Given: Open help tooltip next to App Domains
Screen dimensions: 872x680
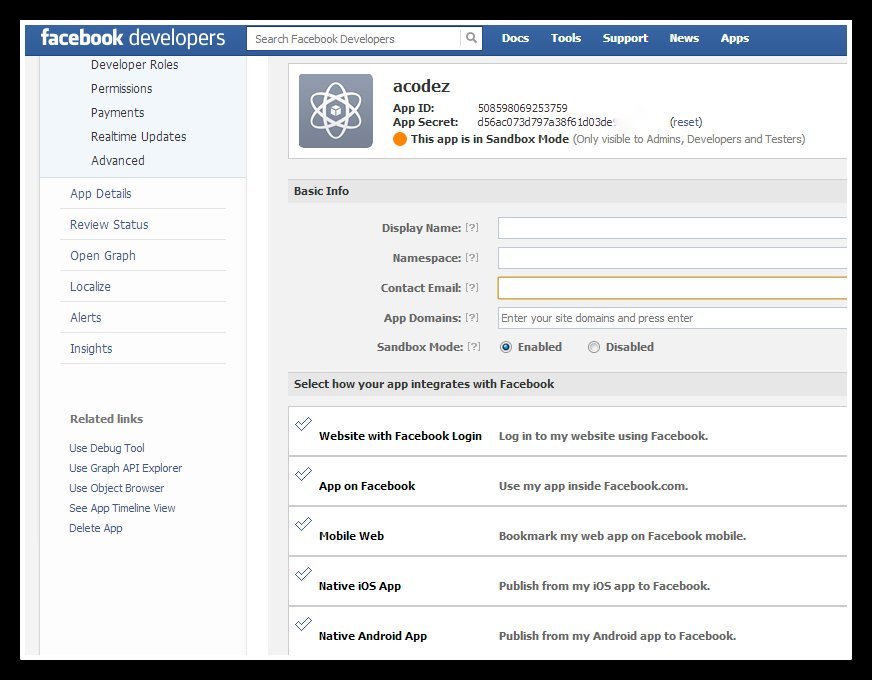Looking at the screenshot, I should coord(472,317).
